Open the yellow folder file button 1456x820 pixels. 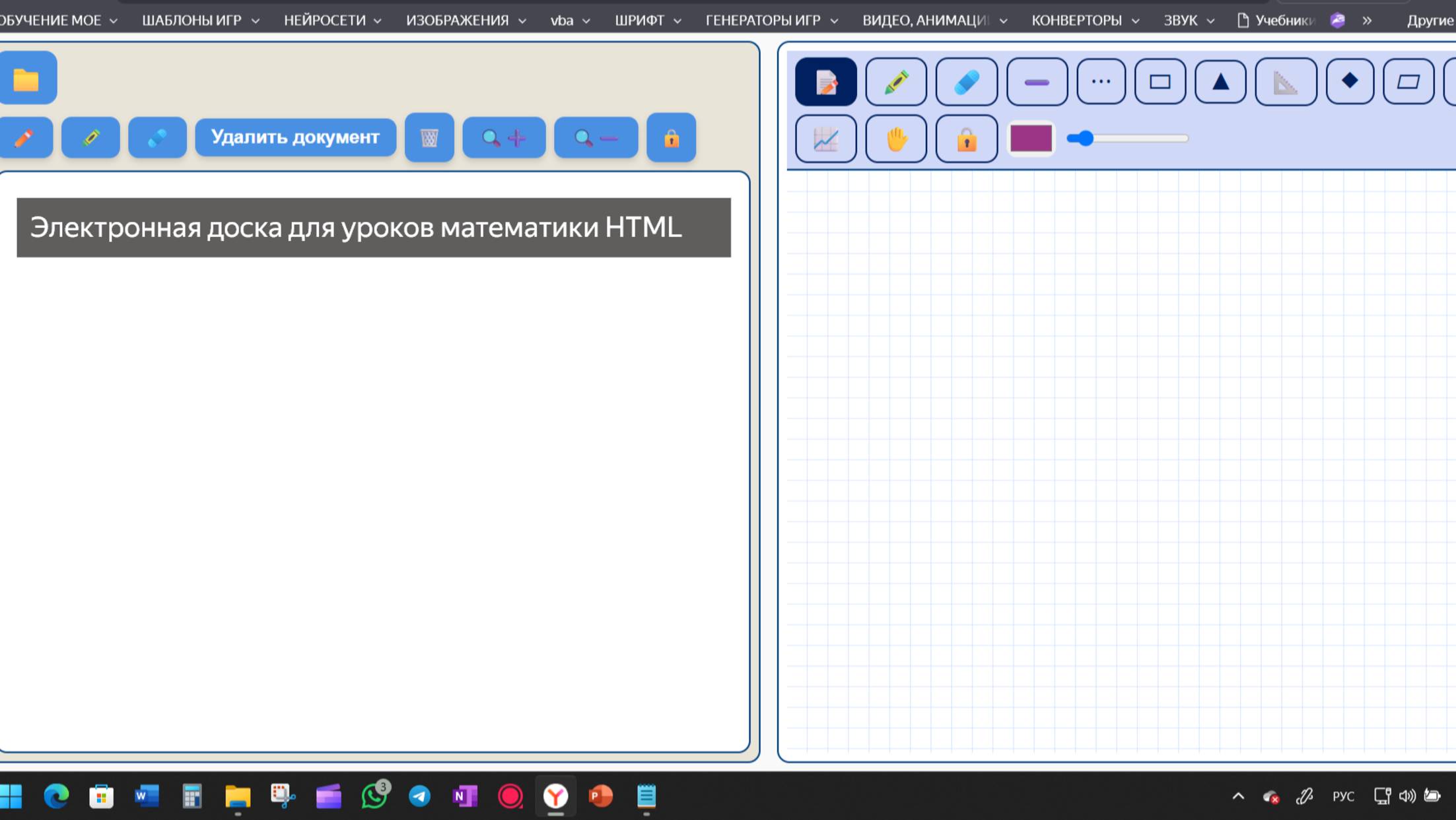tap(26, 79)
